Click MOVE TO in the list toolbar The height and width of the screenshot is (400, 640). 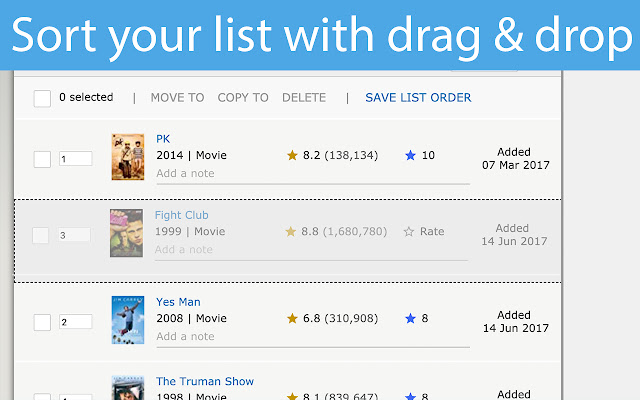pyautogui.click(x=177, y=98)
